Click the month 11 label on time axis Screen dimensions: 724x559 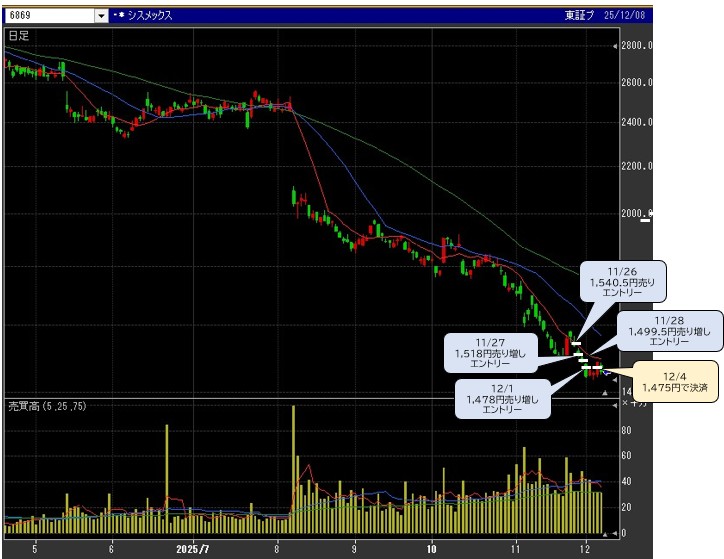pos(516,548)
